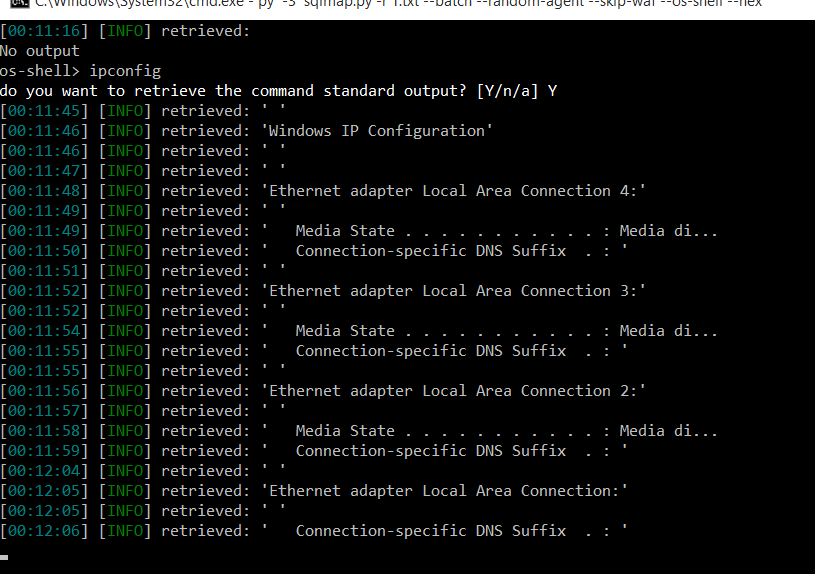The height and width of the screenshot is (574, 815).
Task: Click 'Media State' text at 00:11:54
Action: (345, 331)
